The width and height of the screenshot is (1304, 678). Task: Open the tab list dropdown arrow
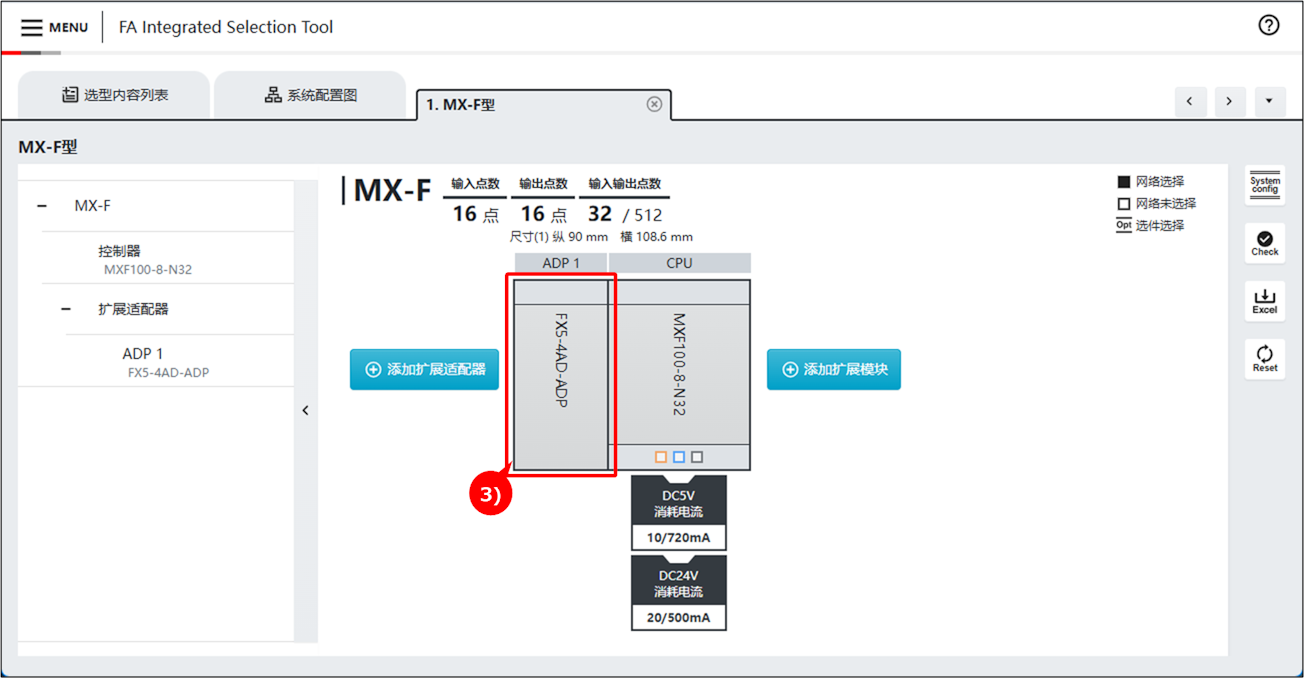[1269, 101]
